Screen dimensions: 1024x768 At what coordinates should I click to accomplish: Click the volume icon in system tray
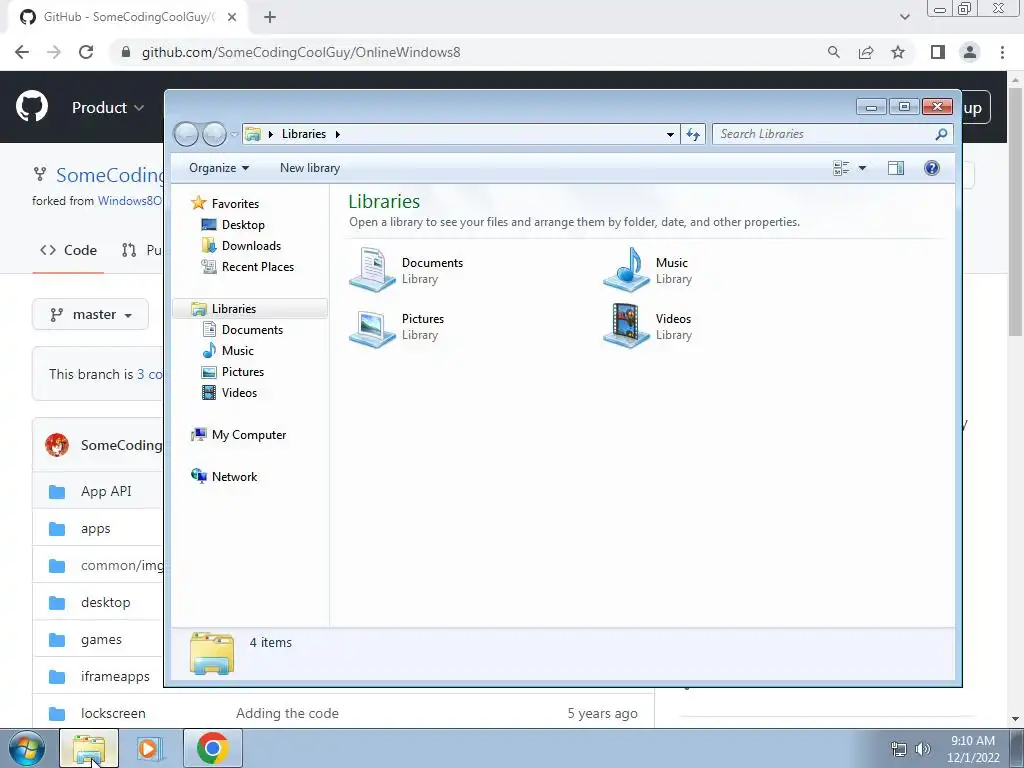923,749
